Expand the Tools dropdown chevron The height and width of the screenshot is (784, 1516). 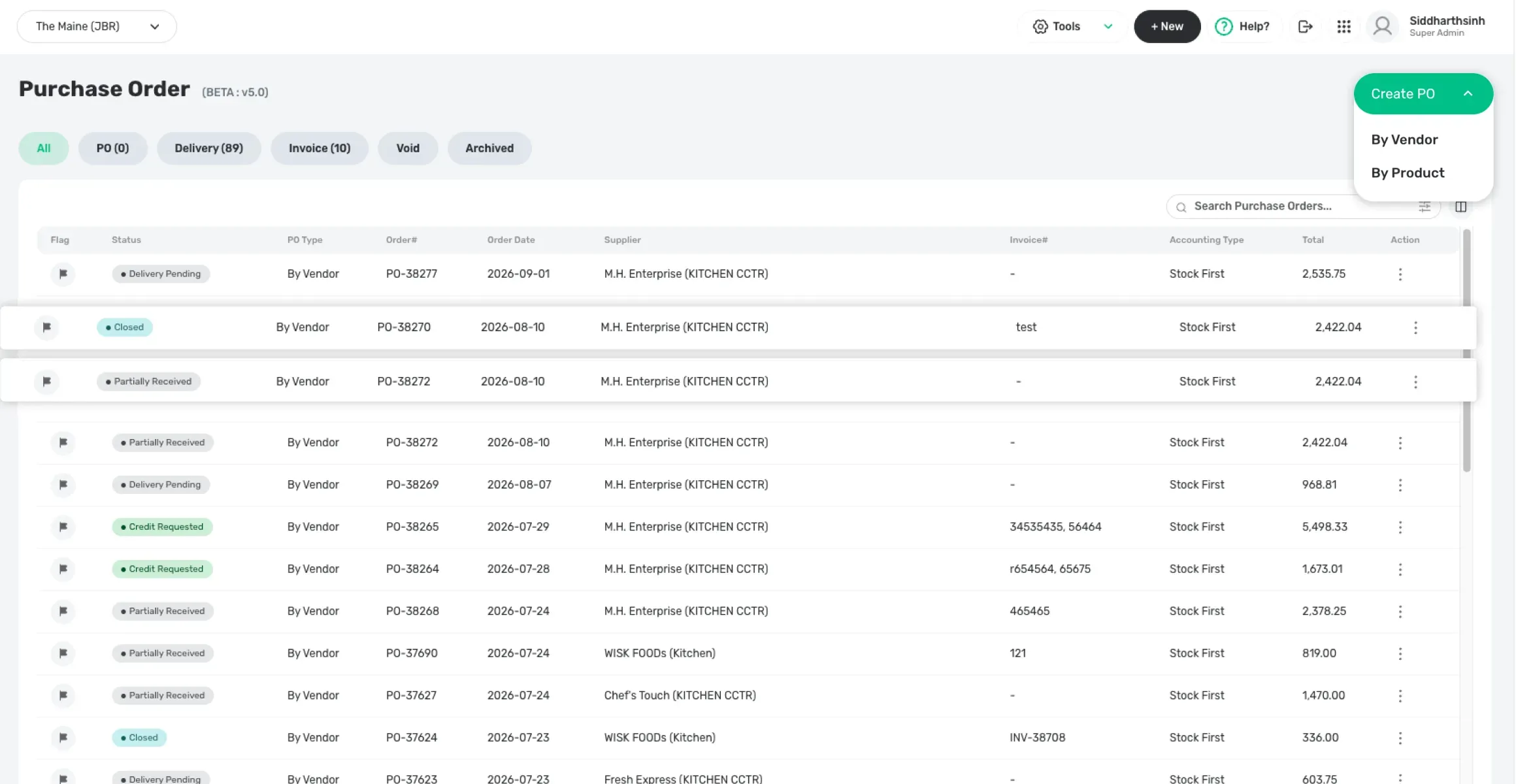(1108, 26)
